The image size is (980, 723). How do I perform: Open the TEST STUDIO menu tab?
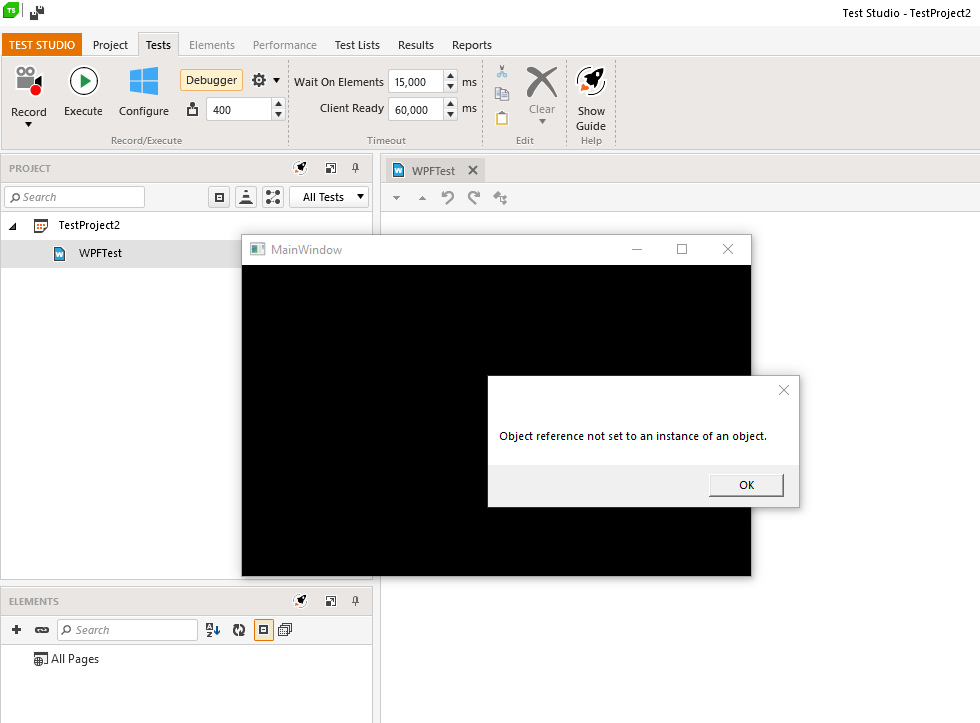tap(42, 45)
